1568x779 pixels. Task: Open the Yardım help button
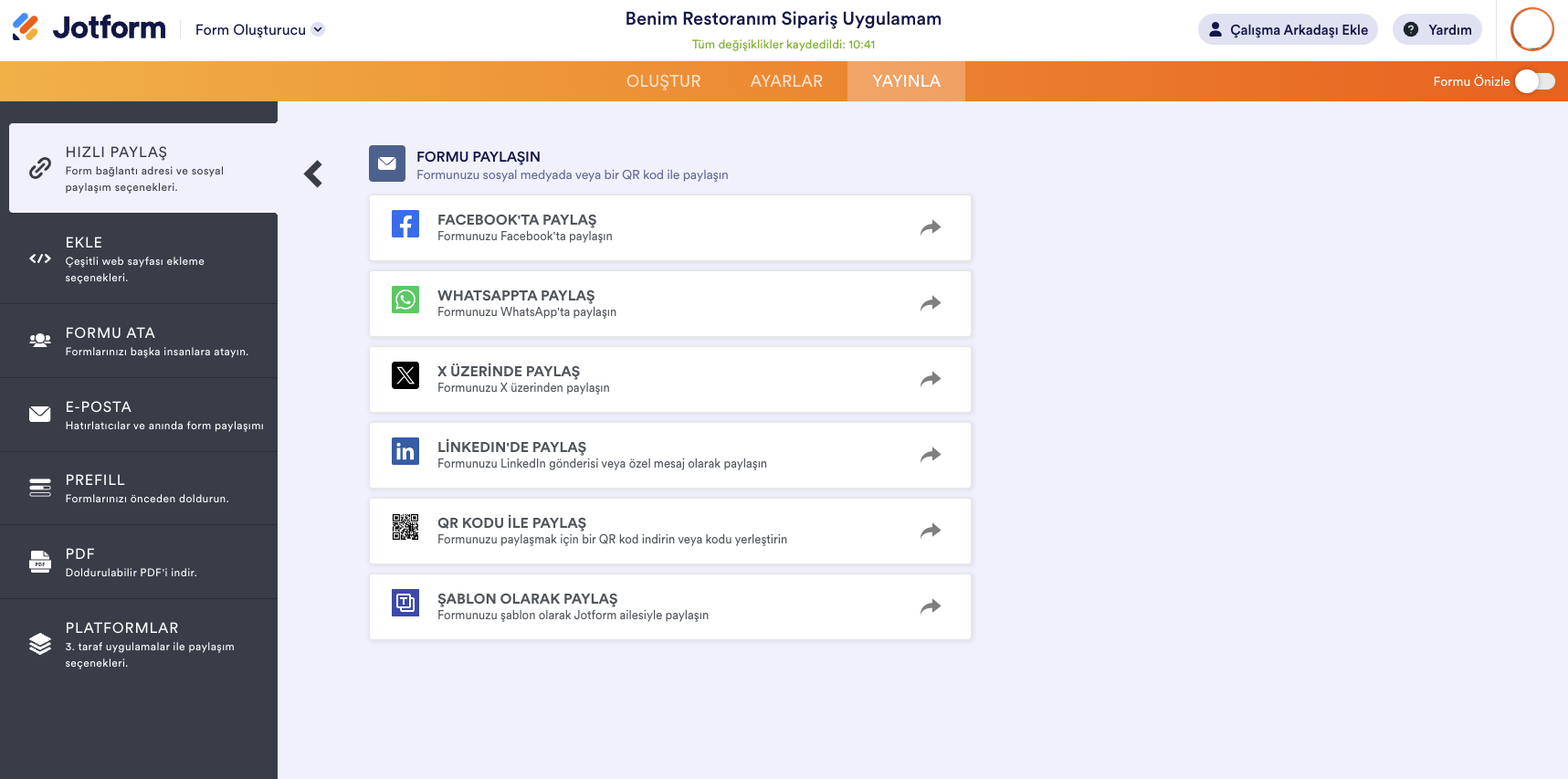pos(1436,29)
